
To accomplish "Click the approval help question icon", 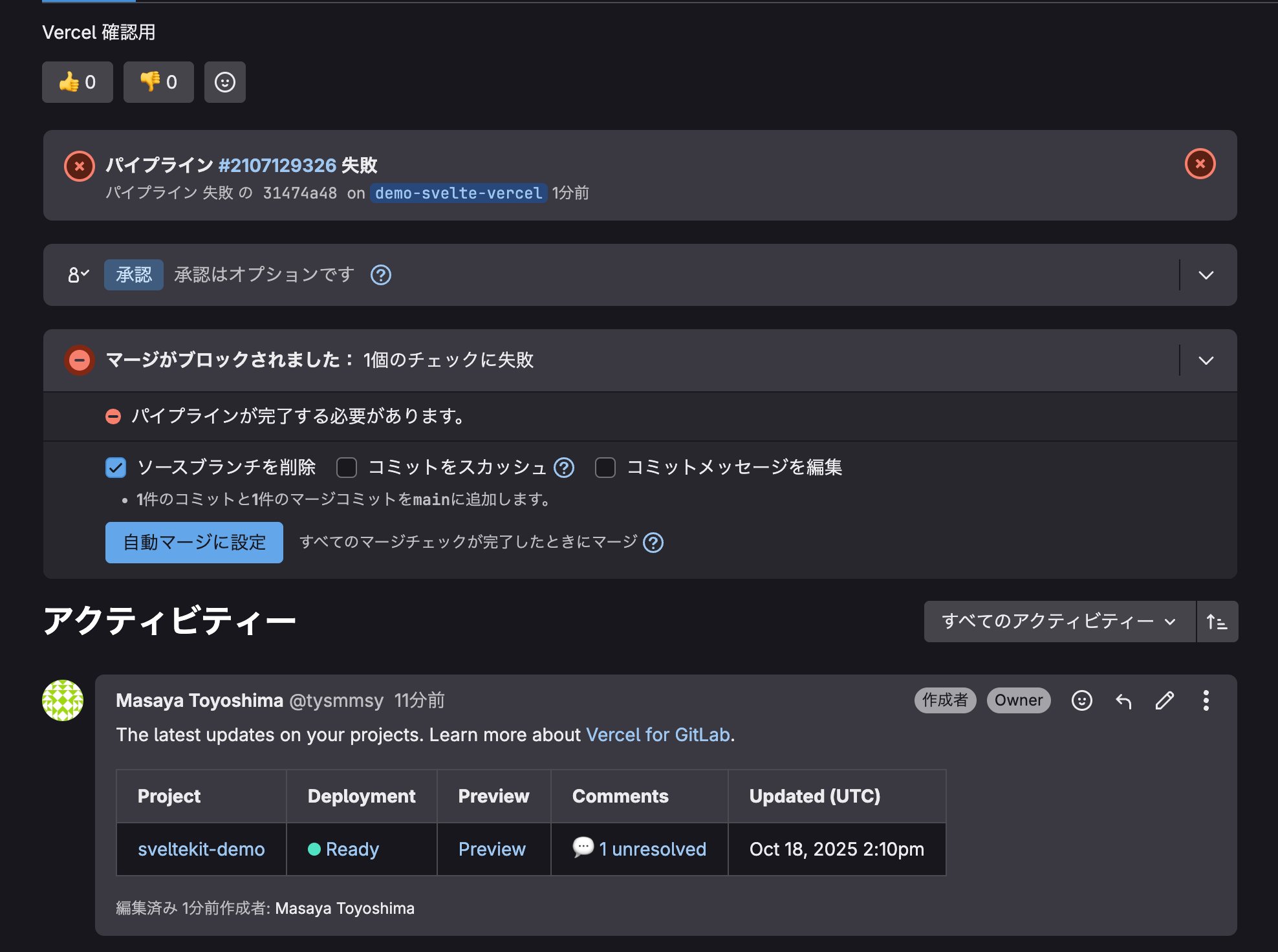I will [381, 276].
